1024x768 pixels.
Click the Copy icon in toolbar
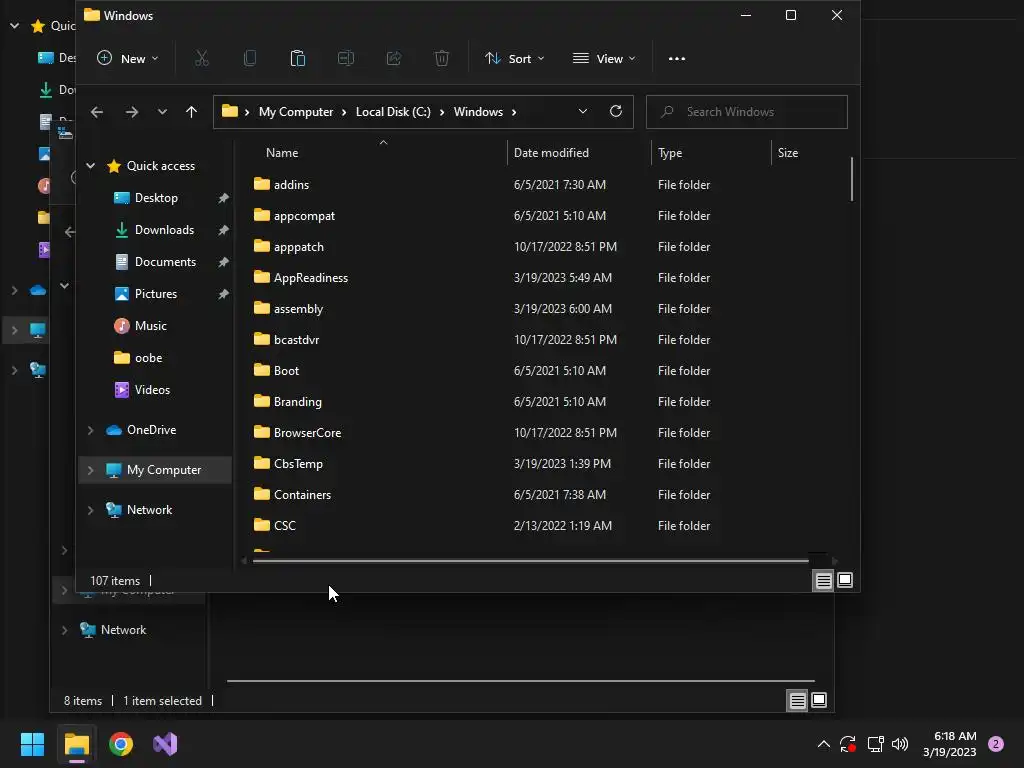coord(249,59)
